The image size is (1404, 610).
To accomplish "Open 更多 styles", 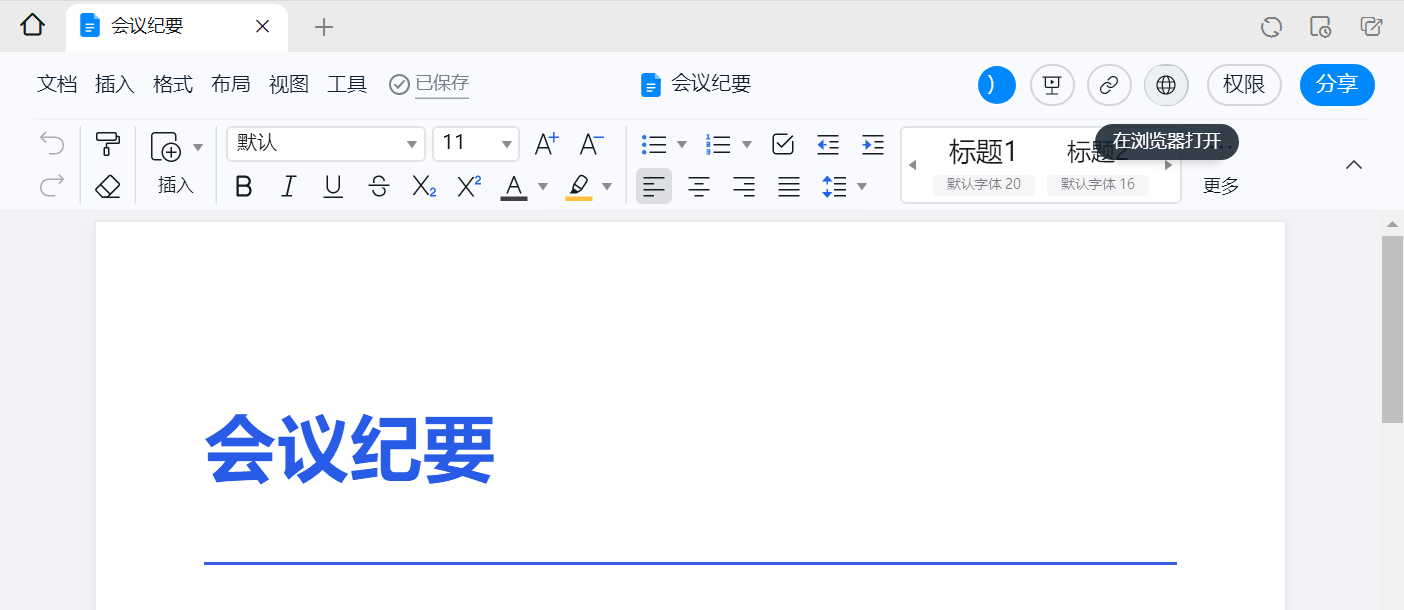I will coord(1221,186).
